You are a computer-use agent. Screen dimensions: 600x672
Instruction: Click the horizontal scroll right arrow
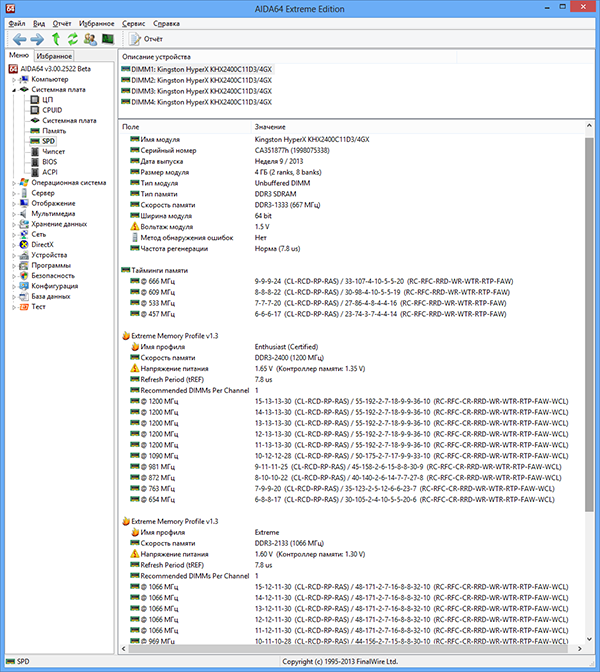click(x=579, y=648)
